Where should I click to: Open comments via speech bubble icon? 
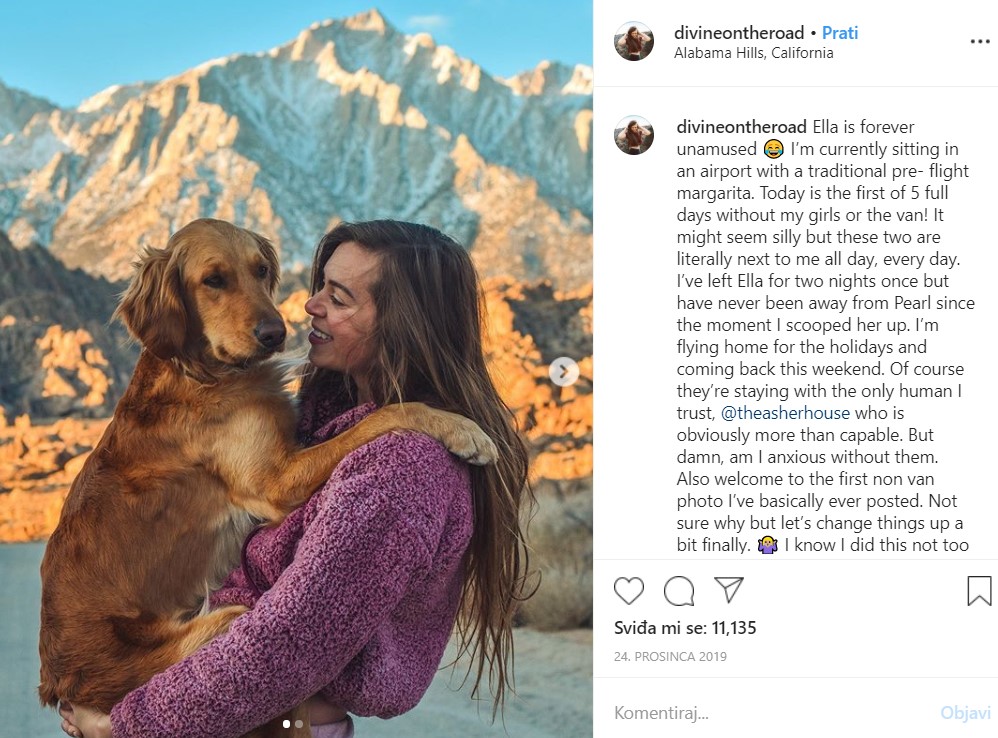(x=679, y=590)
